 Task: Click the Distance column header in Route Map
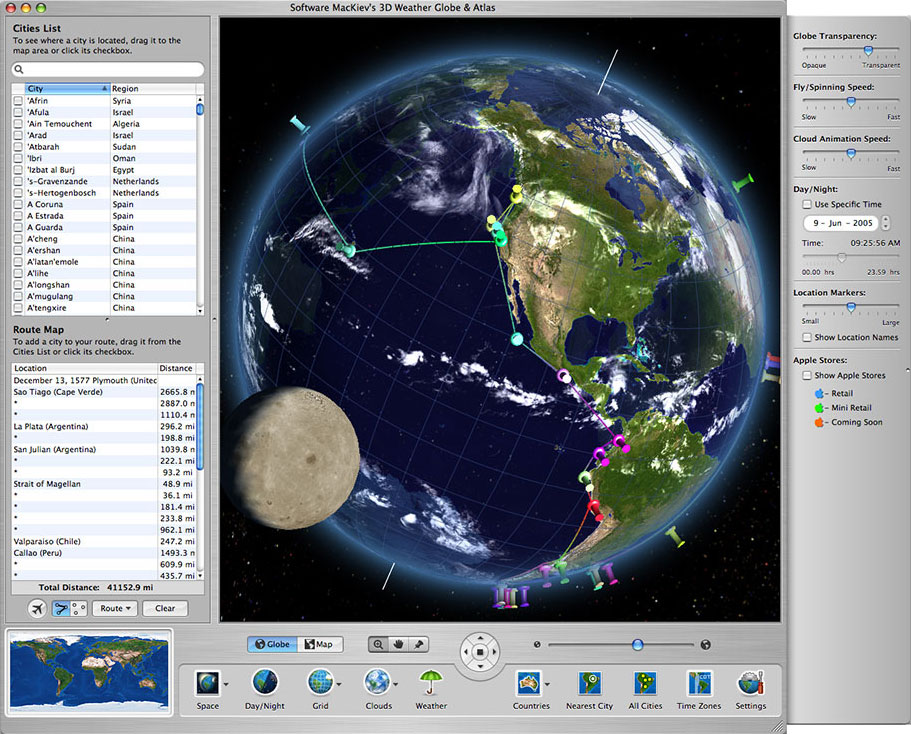(177, 368)
